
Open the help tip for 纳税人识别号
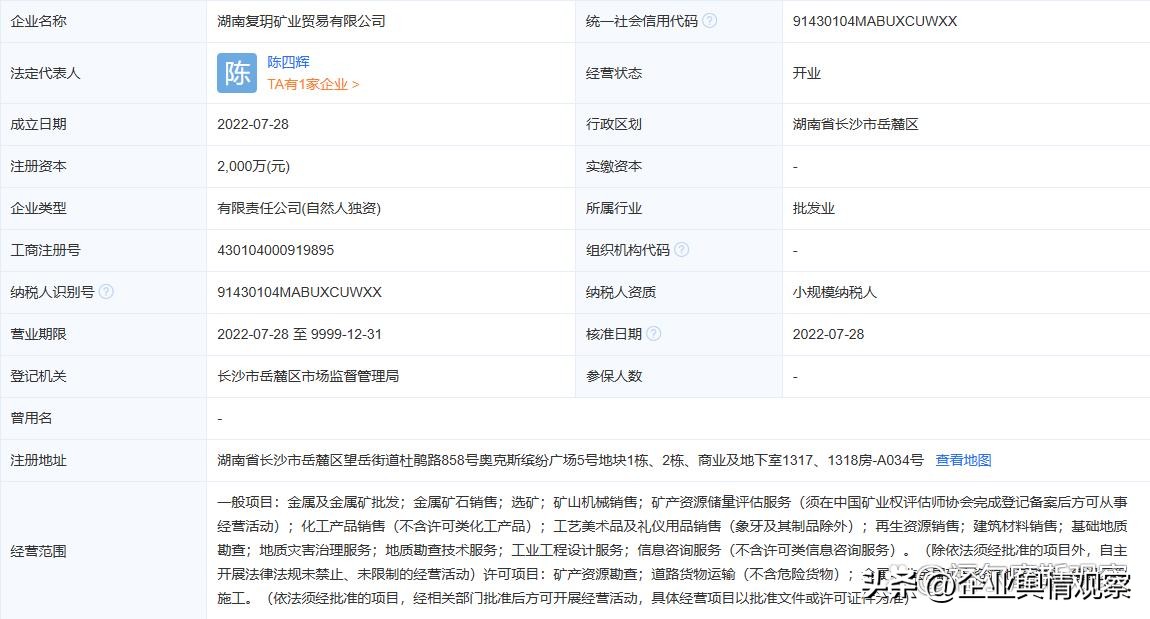[x=107, y=291]
